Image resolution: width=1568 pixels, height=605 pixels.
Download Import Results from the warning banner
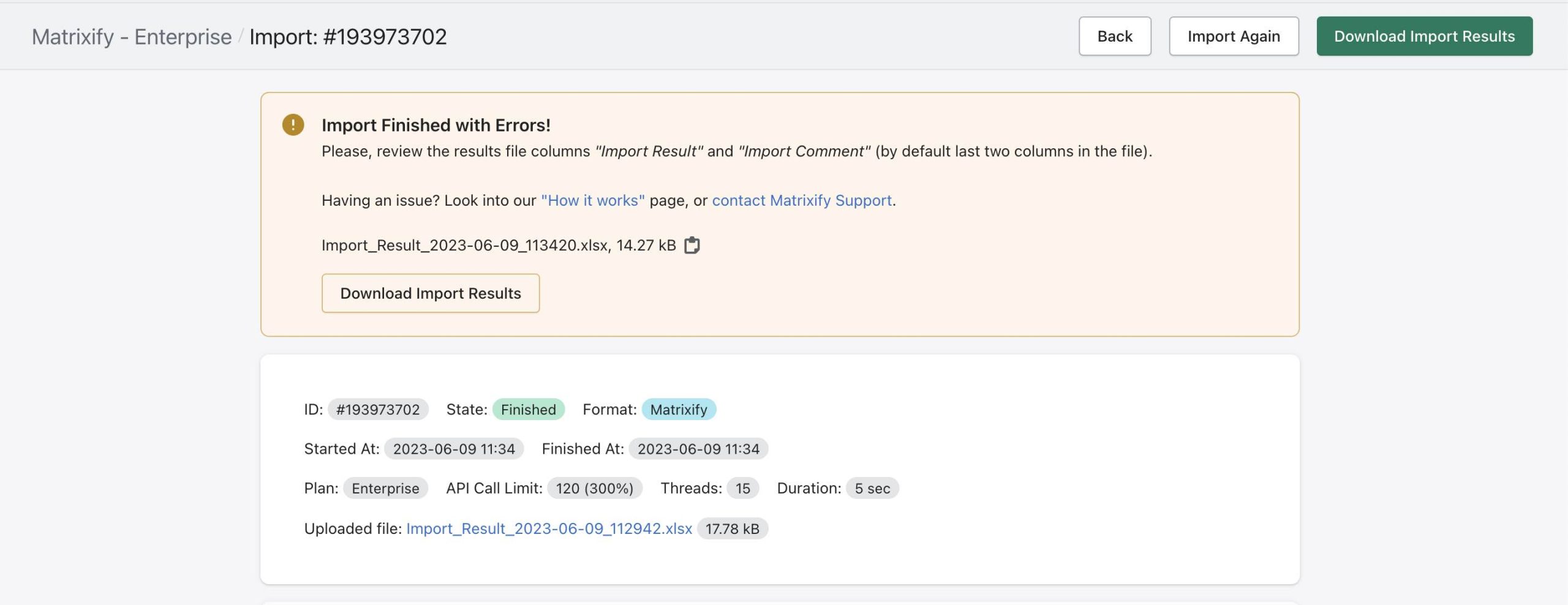tap(430, 293)
